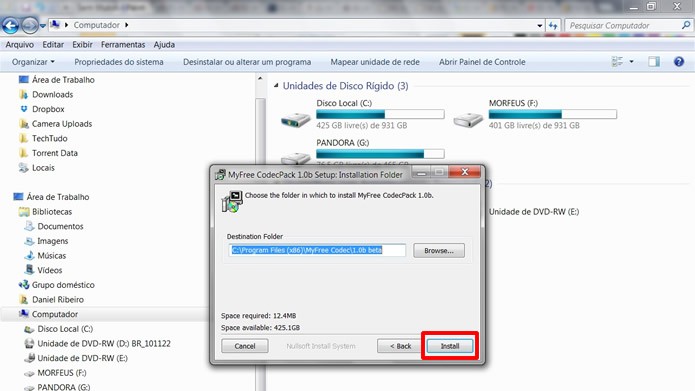Open the Exibir menu
This screenshot has width=695, height=391.
click(82, 44)
